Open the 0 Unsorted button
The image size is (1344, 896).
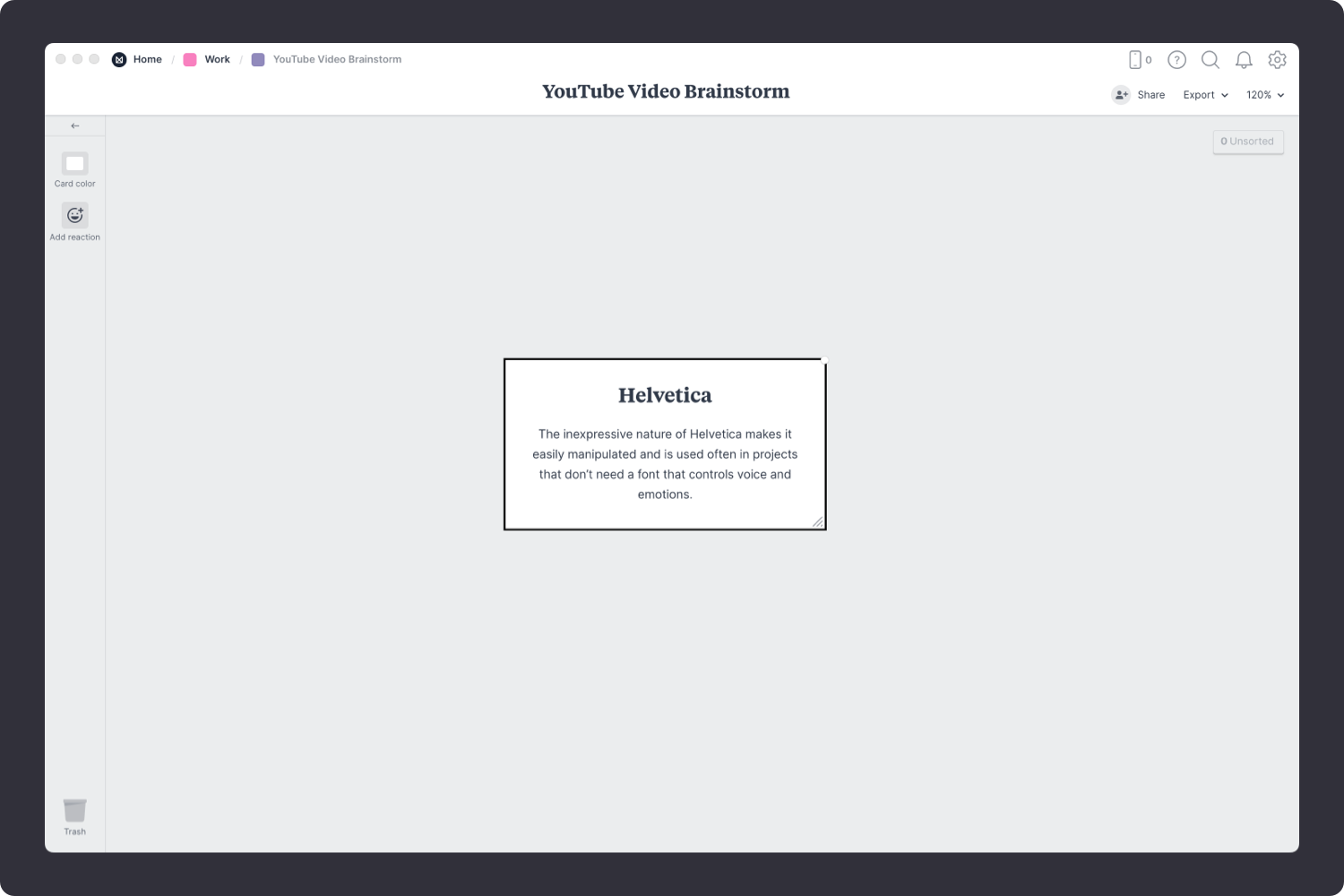point(1247,142)
